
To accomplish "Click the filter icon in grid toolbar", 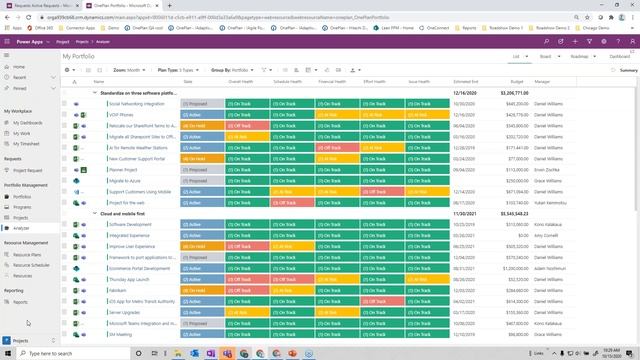I will (264, 70).
